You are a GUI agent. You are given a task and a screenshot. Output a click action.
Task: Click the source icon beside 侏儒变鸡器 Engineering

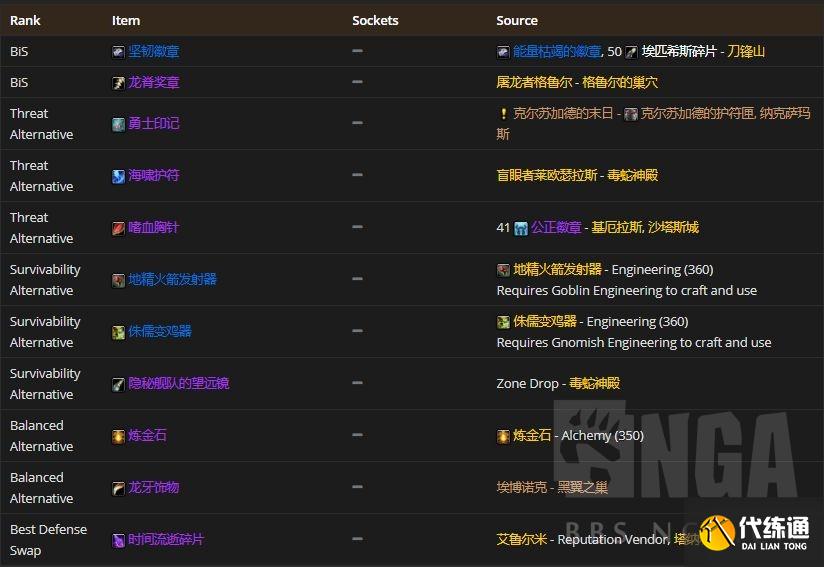503,322
